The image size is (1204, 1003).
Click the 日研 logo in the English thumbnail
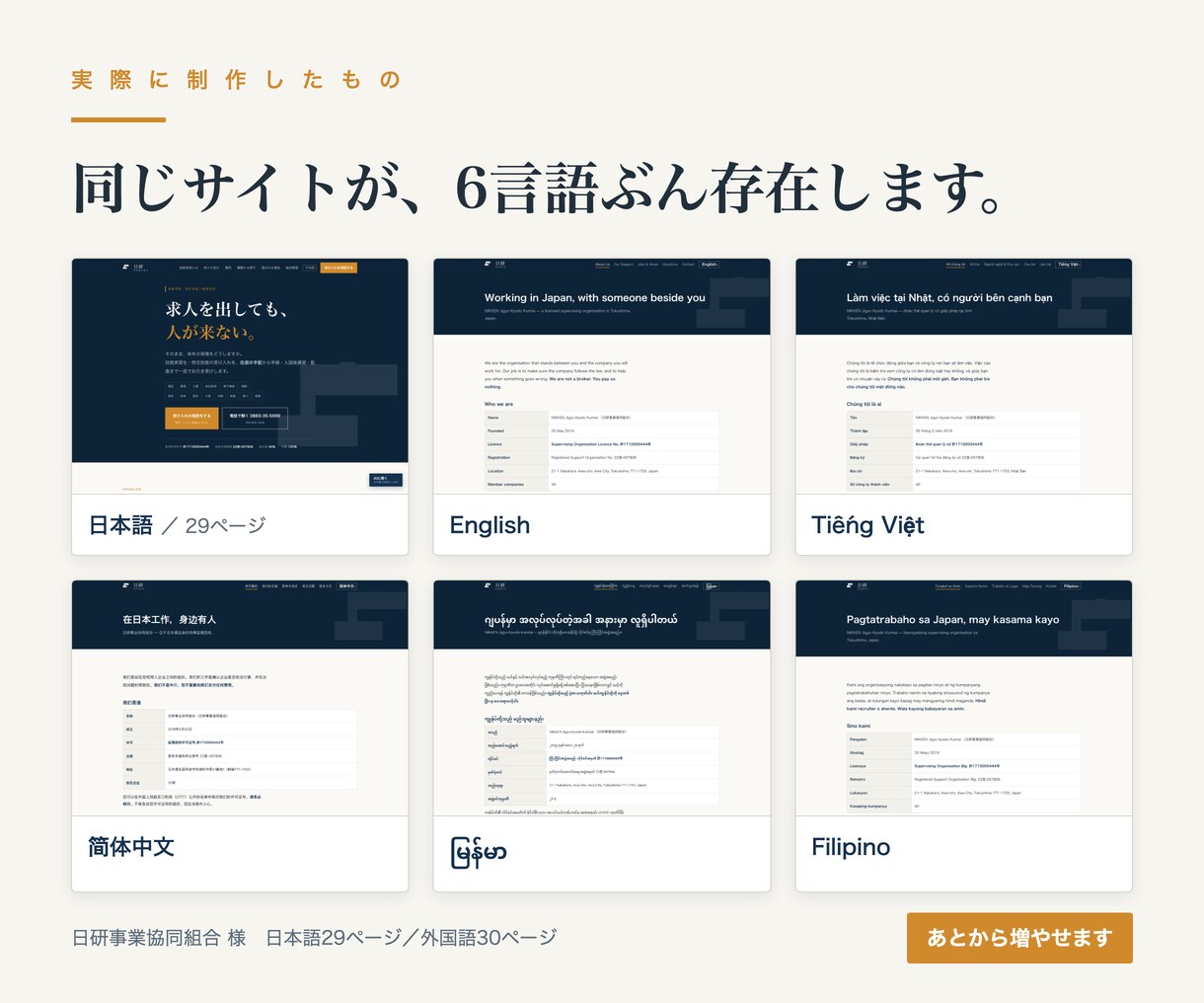click(x=495, y=264)
